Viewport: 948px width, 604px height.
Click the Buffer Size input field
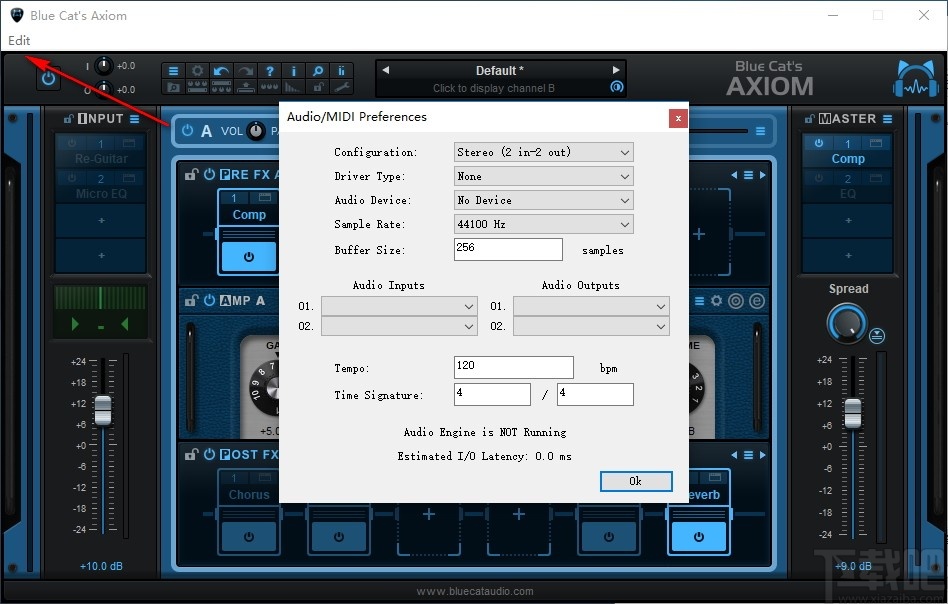[508, 249]
